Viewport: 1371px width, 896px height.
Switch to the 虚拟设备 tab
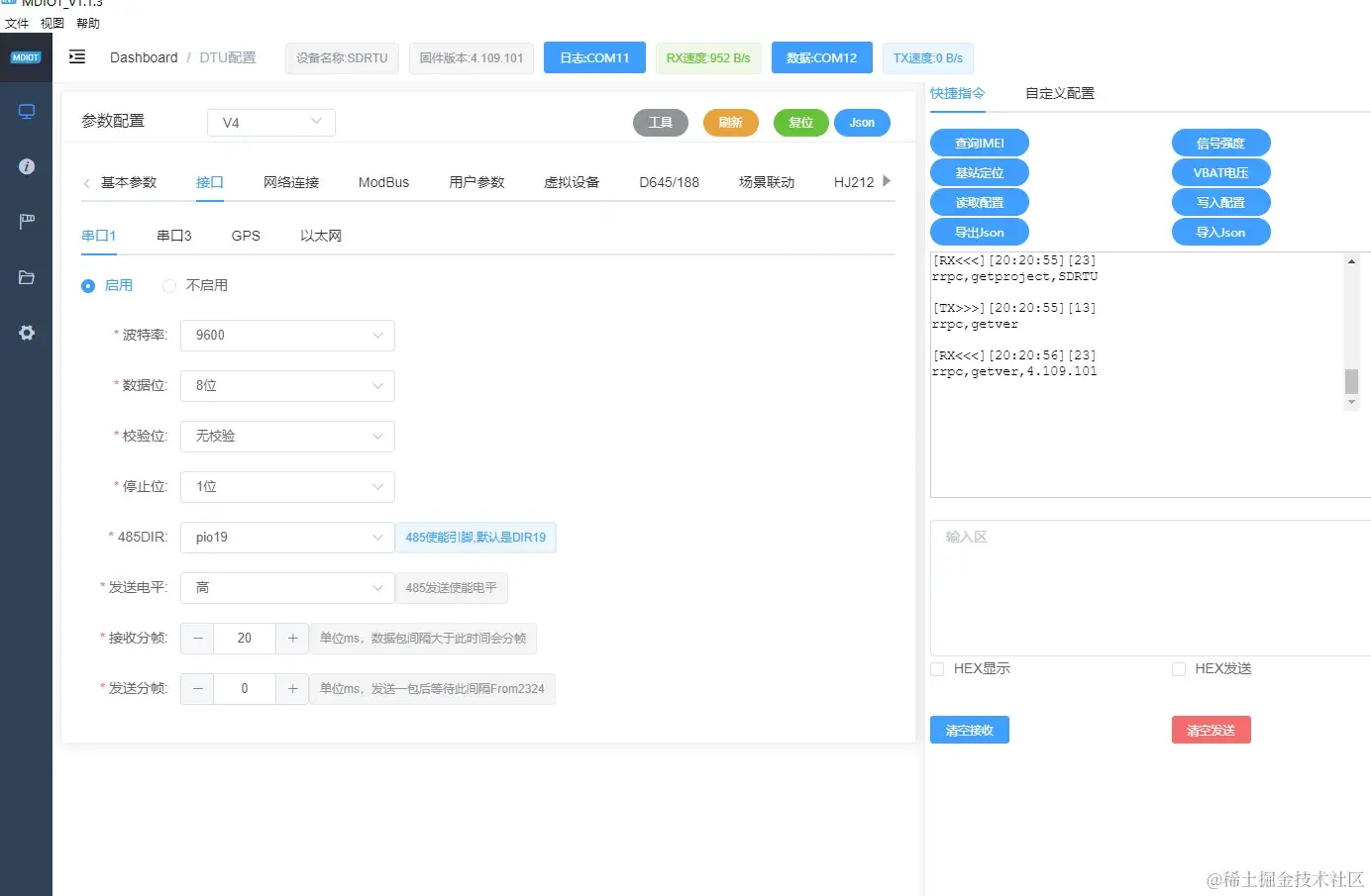(572, 182)
